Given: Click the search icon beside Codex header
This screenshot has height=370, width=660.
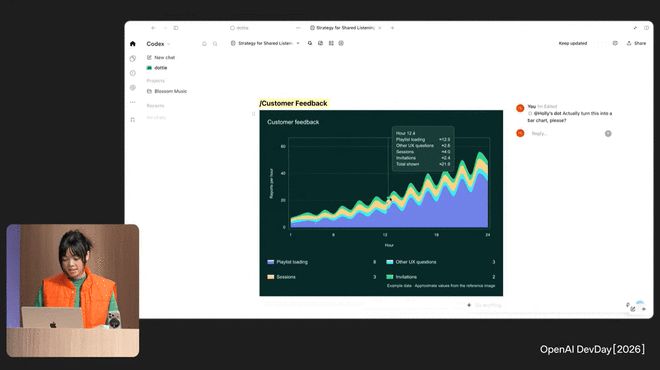Looking at the screenshot, I should [x=215, y=44].
